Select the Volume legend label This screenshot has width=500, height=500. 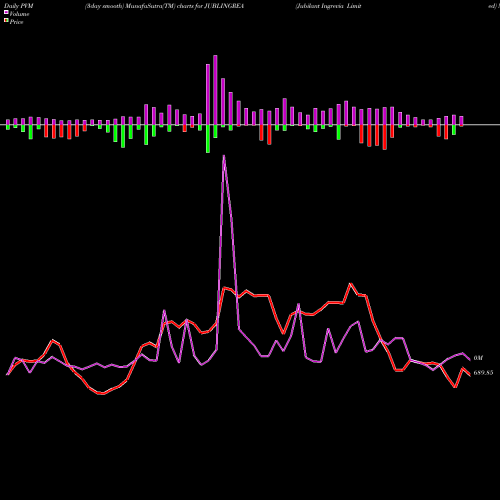click(x=19, y=14)
